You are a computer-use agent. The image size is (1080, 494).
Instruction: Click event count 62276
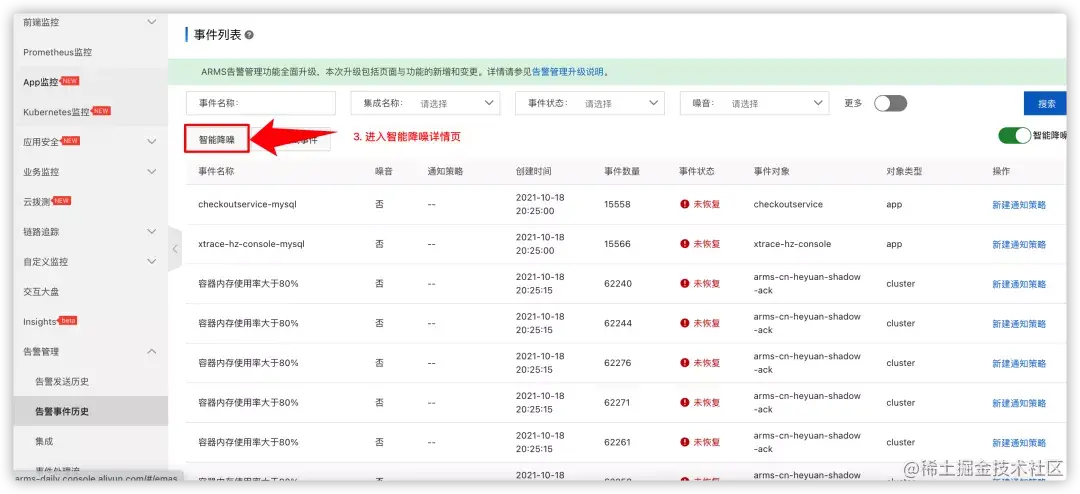point(617,363)
